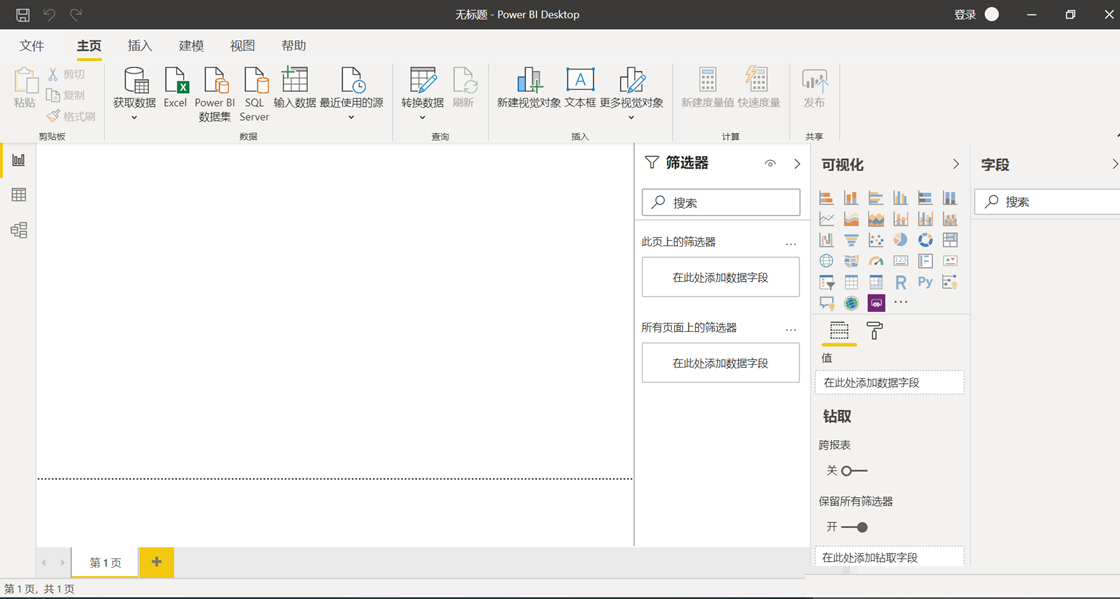Image resolution: width=1120 pixels, height=599 pixels.
Task: Click the SQL Server data source button
Action: [254, 94]
